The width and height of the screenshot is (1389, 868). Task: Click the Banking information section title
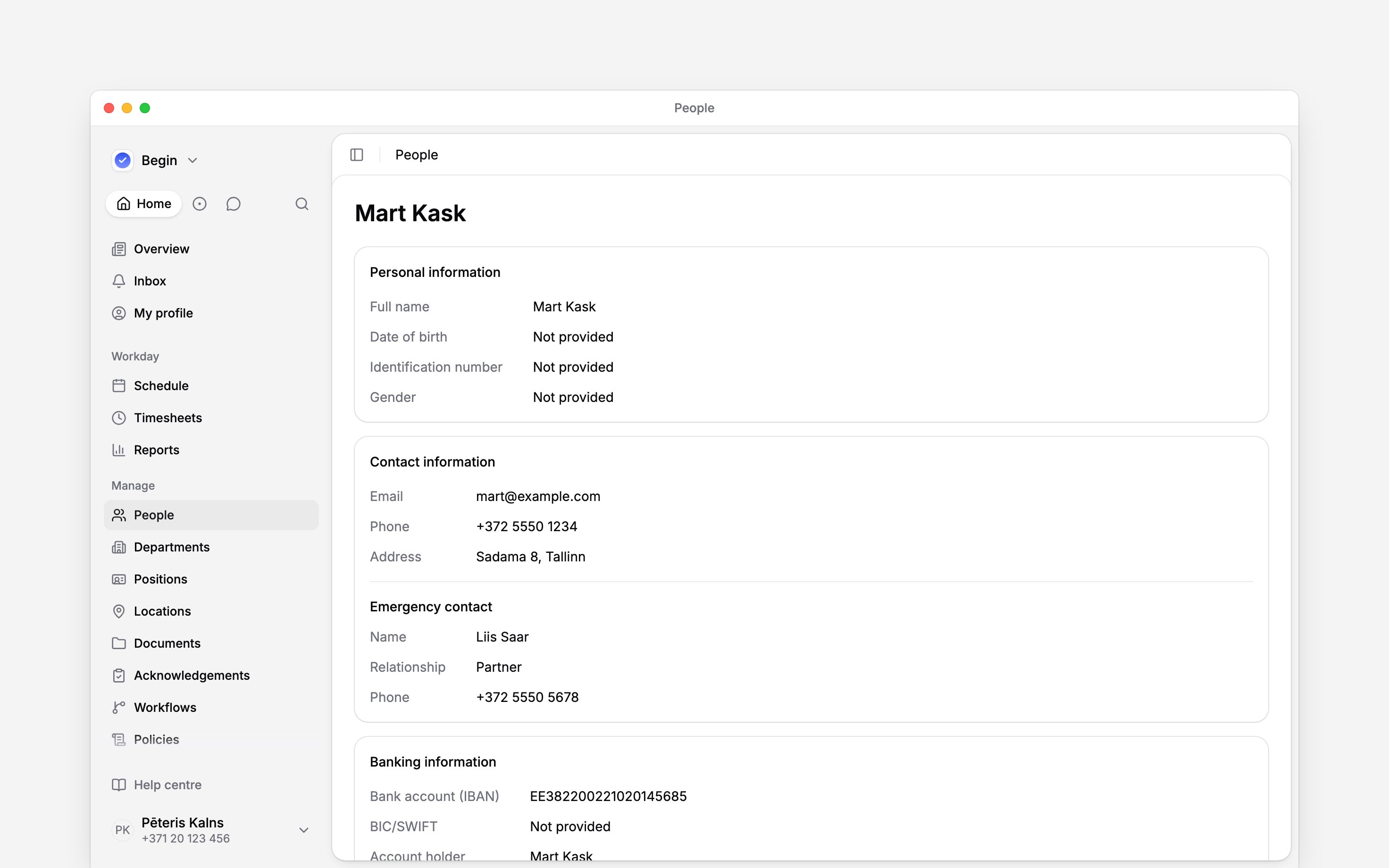(x=433, y=762)
